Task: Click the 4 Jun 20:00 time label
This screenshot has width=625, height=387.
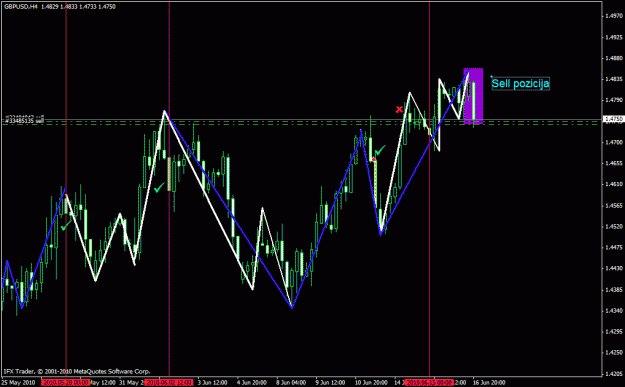Action: (x=252, y=383)
